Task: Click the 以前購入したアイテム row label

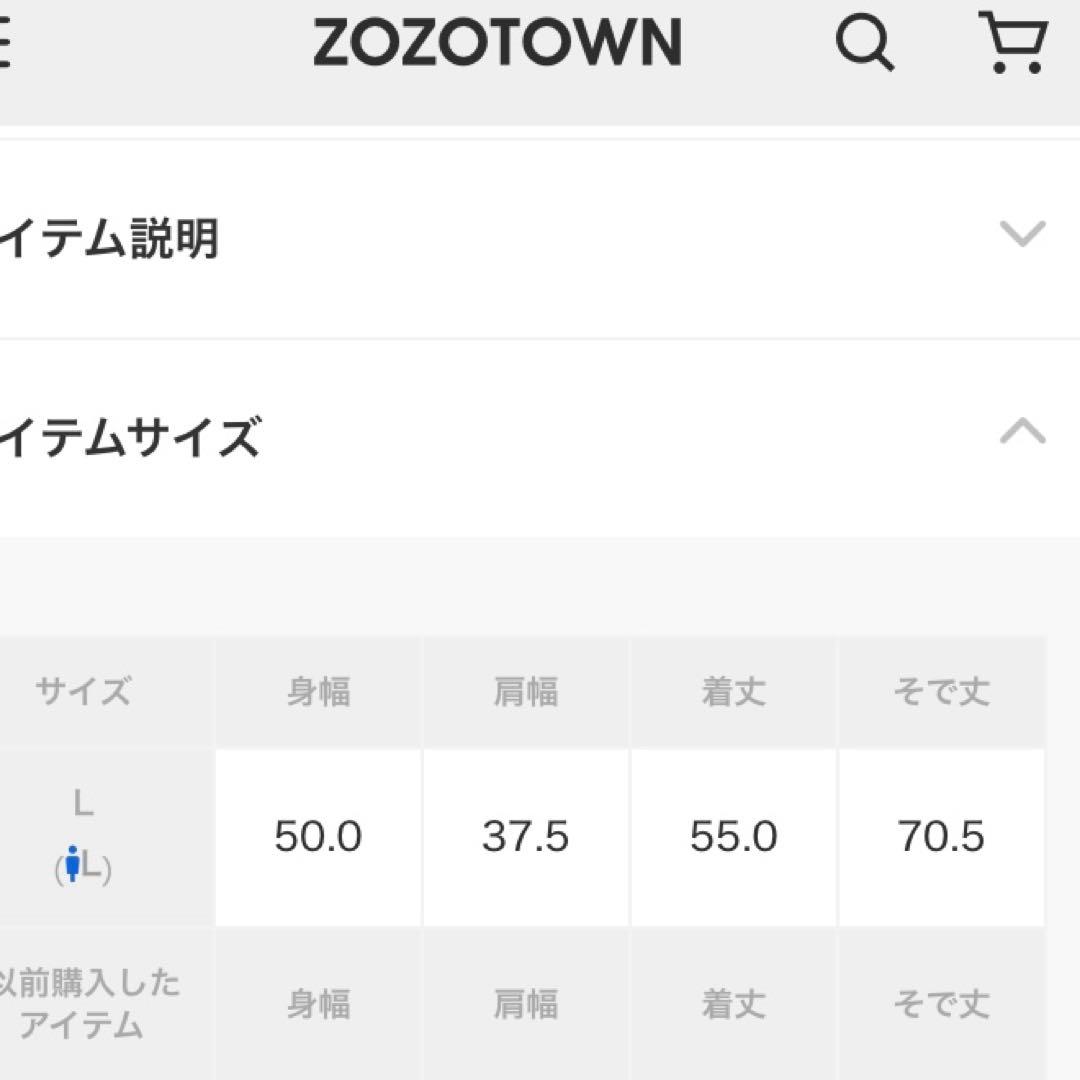Action: [x=90, y=1004]
